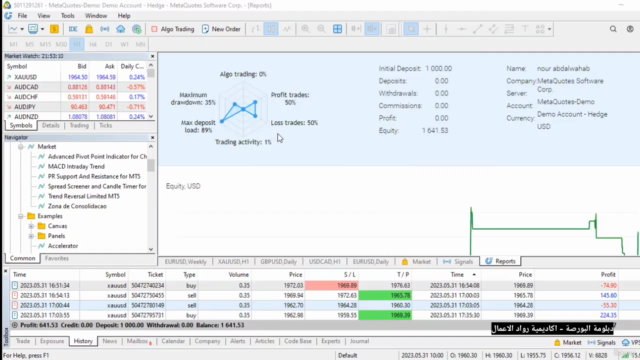Click the green T/P cell 1965.78
The width and height of the screenshot is (640, 360).
coord(385,295)
